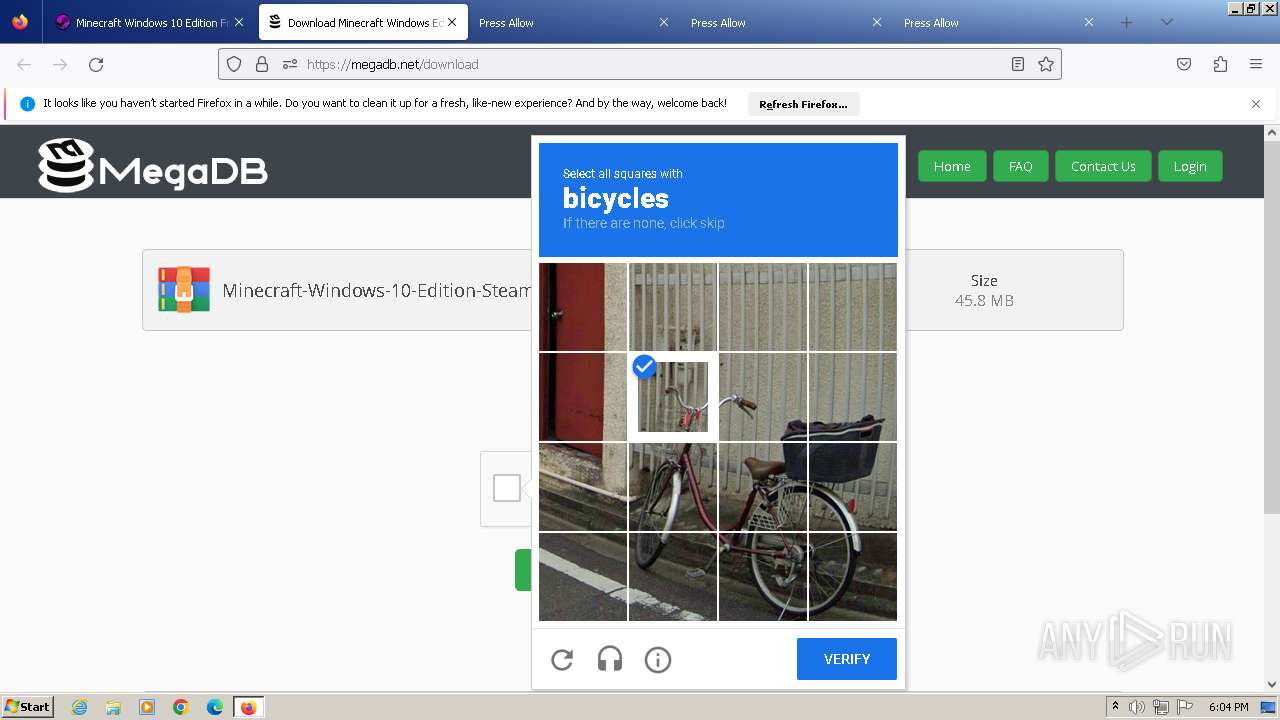This screenshot has width=1280, height=720.
Task: Open the clock showing 6:04 PM
Action: tap(1228, 707)
